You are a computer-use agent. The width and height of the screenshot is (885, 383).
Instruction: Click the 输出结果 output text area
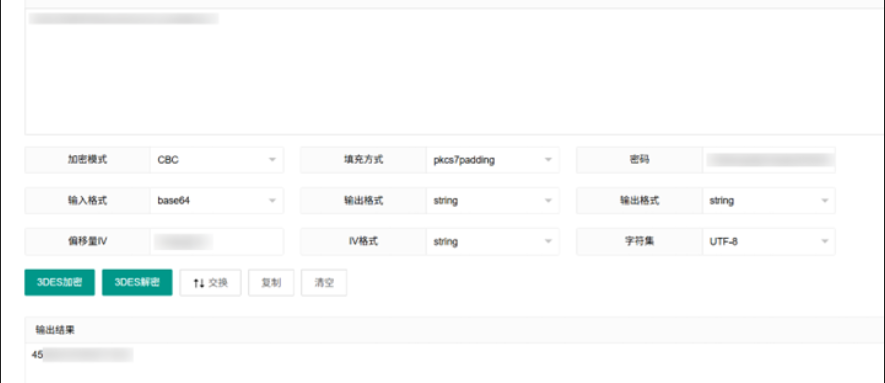454,363
